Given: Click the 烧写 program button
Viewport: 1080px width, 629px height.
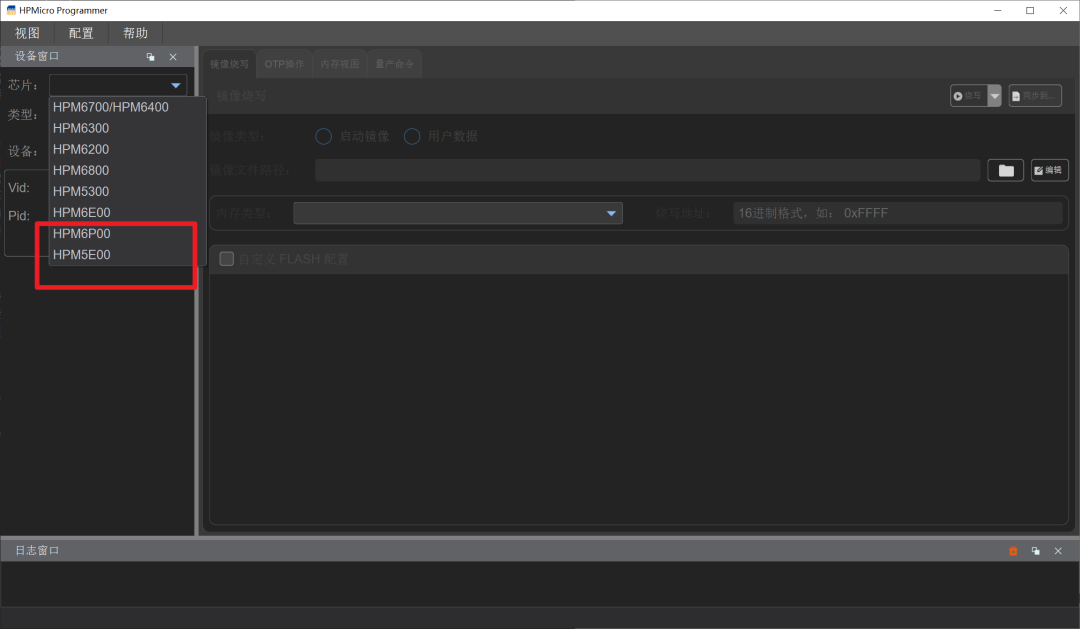Looking at the screenshot, I should [x=969, y=96].
